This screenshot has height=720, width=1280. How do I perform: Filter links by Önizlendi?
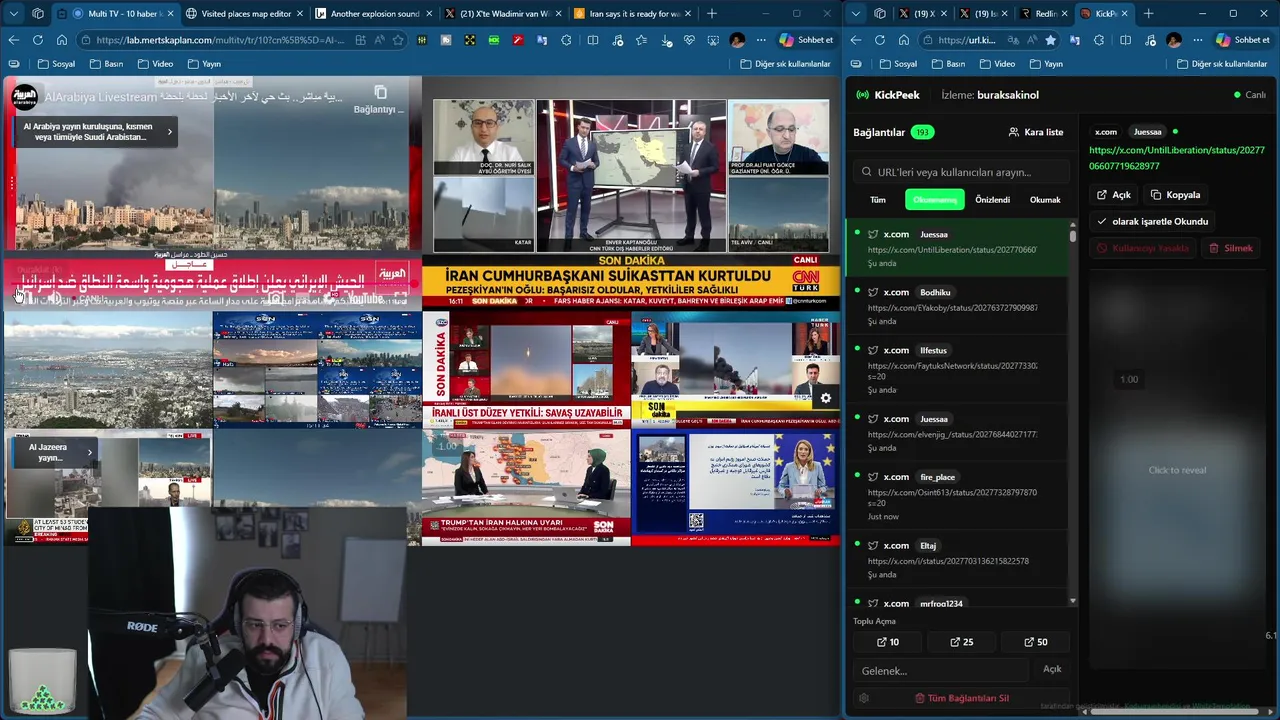click(993, 200)
